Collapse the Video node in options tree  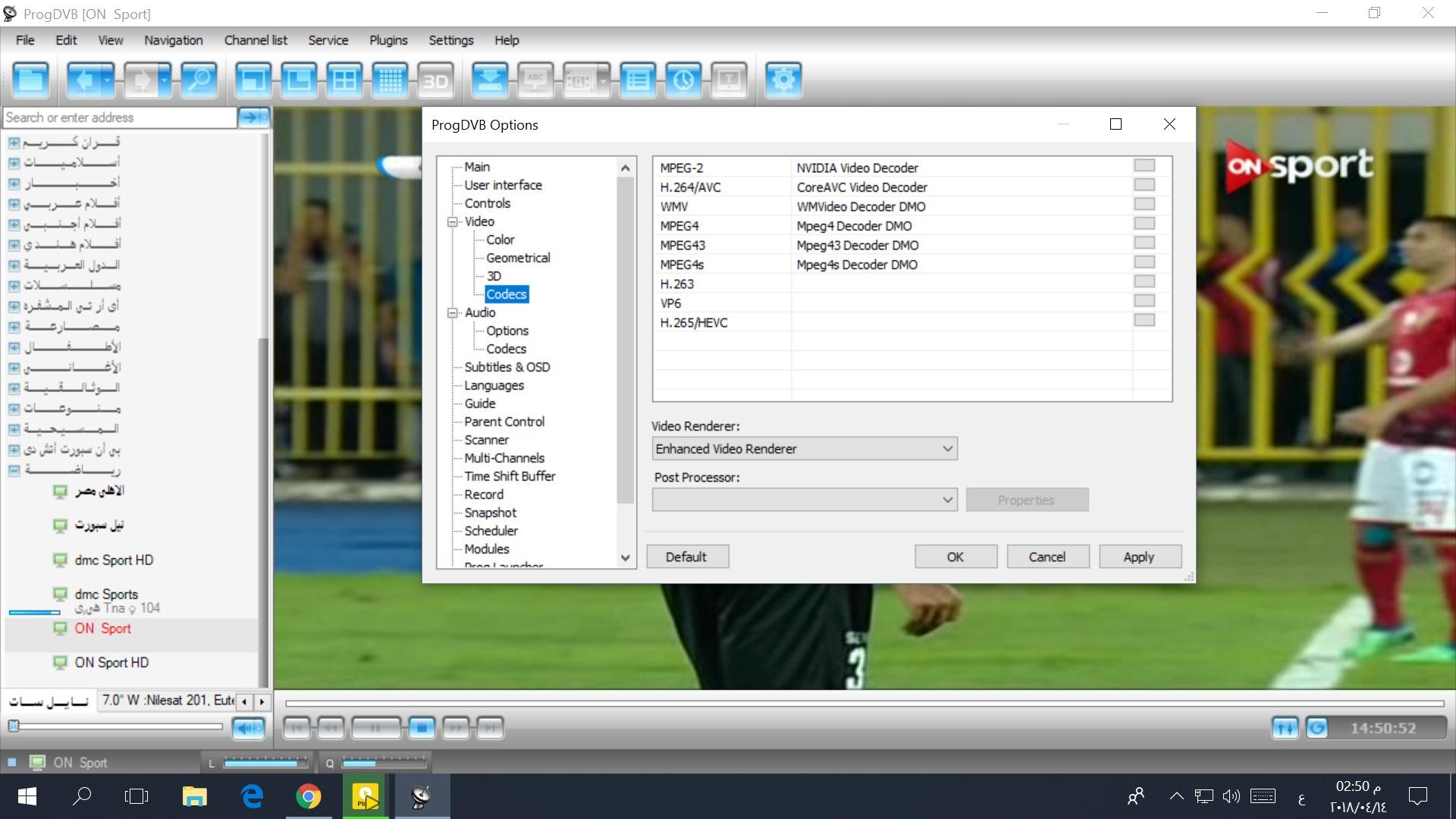[453, 222]
